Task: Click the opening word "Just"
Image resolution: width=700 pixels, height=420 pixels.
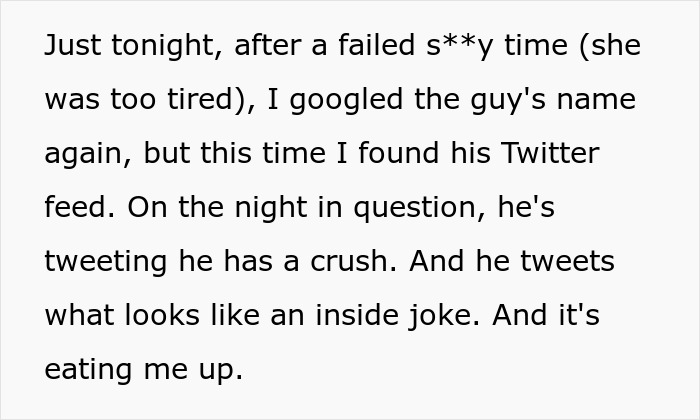Action: click(72, 46)
